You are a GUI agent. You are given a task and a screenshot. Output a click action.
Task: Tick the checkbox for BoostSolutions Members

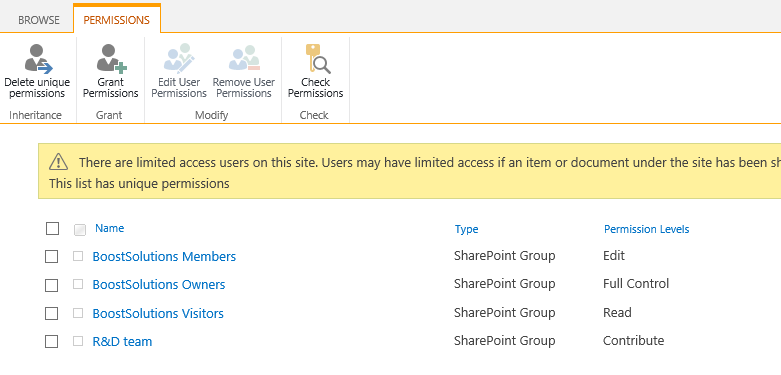pyautogui.click(x=51, y=256)
